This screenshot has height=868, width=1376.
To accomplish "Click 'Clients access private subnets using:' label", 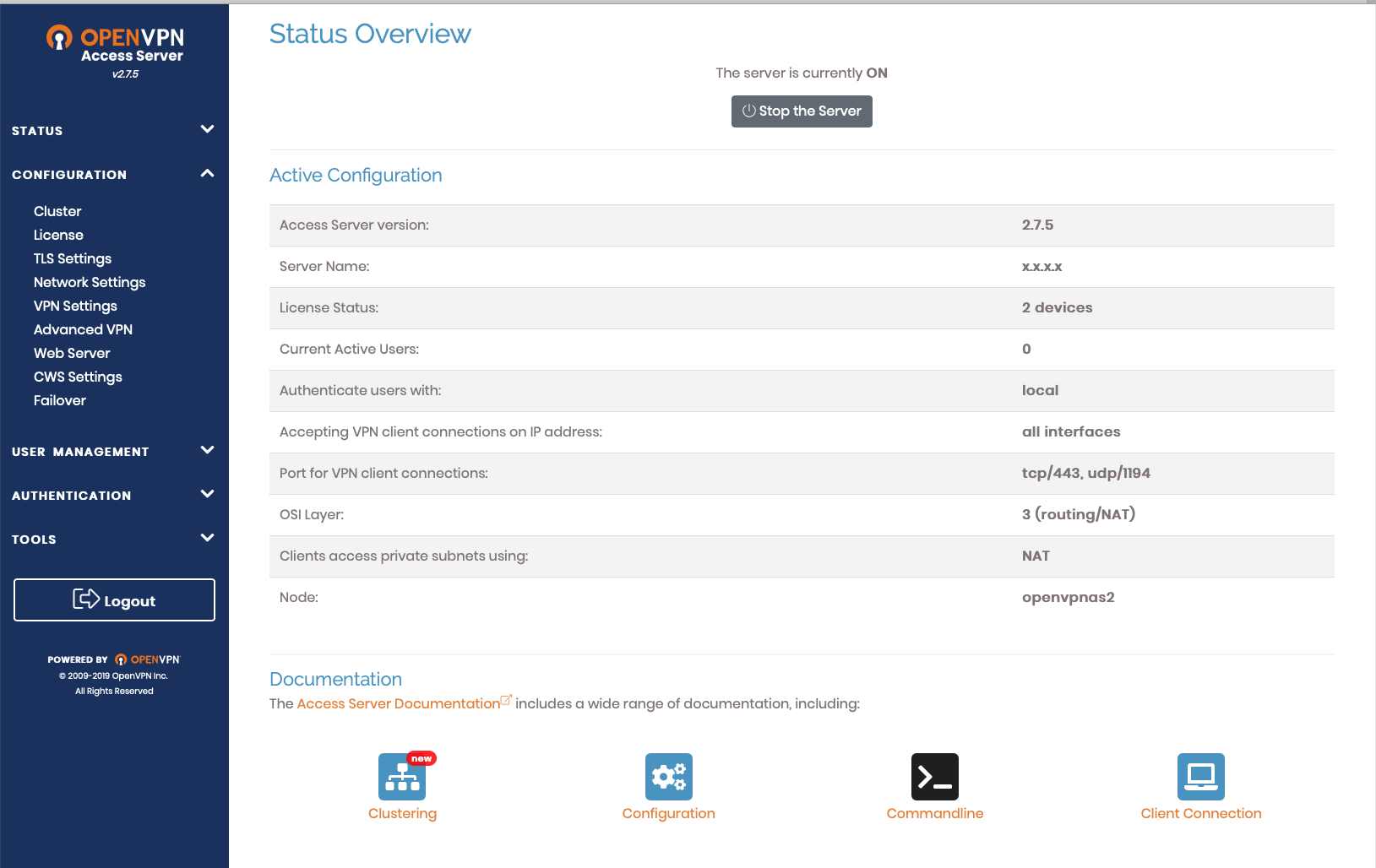I will [404, 556].
